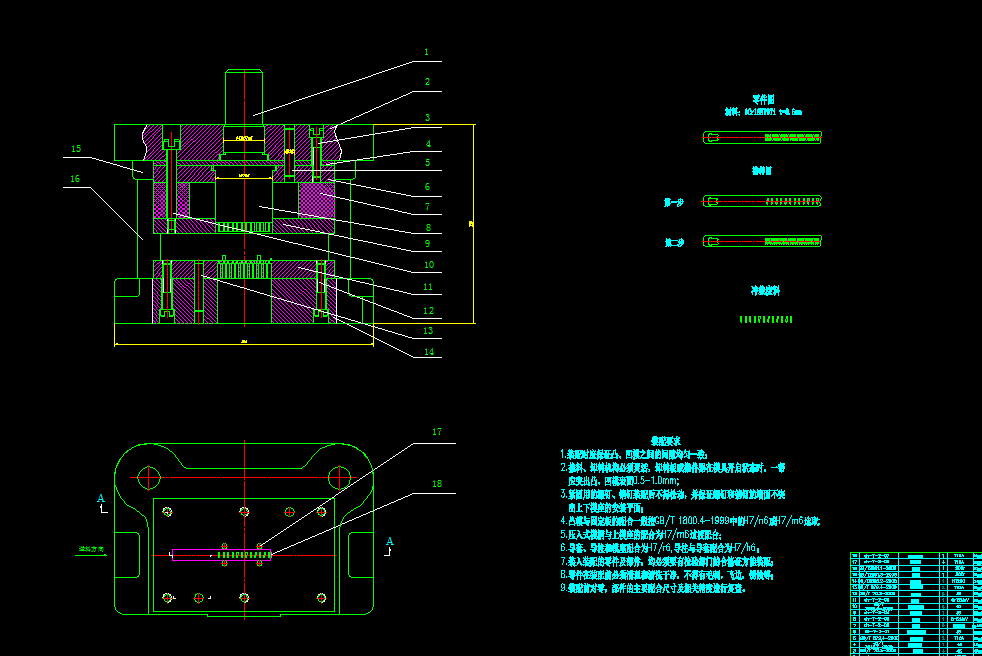Select technical note line starting with 9.

tap(653, 588)
